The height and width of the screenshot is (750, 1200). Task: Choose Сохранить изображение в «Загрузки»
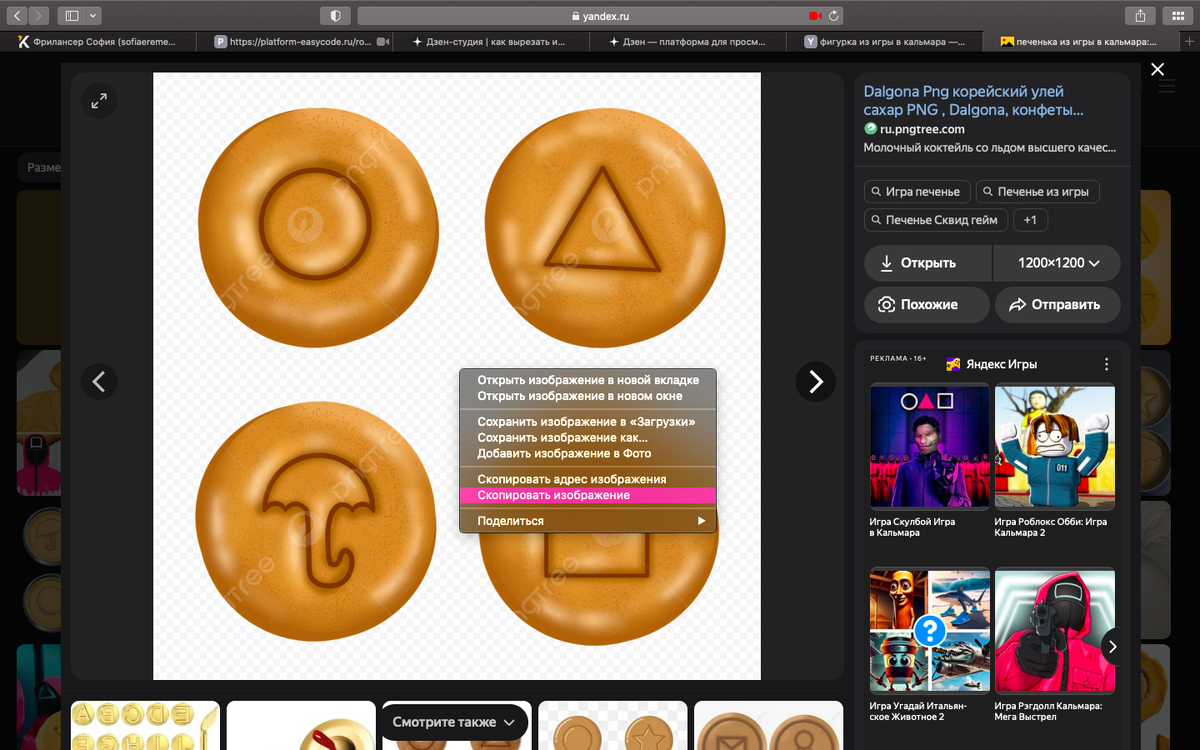point(588,422)
